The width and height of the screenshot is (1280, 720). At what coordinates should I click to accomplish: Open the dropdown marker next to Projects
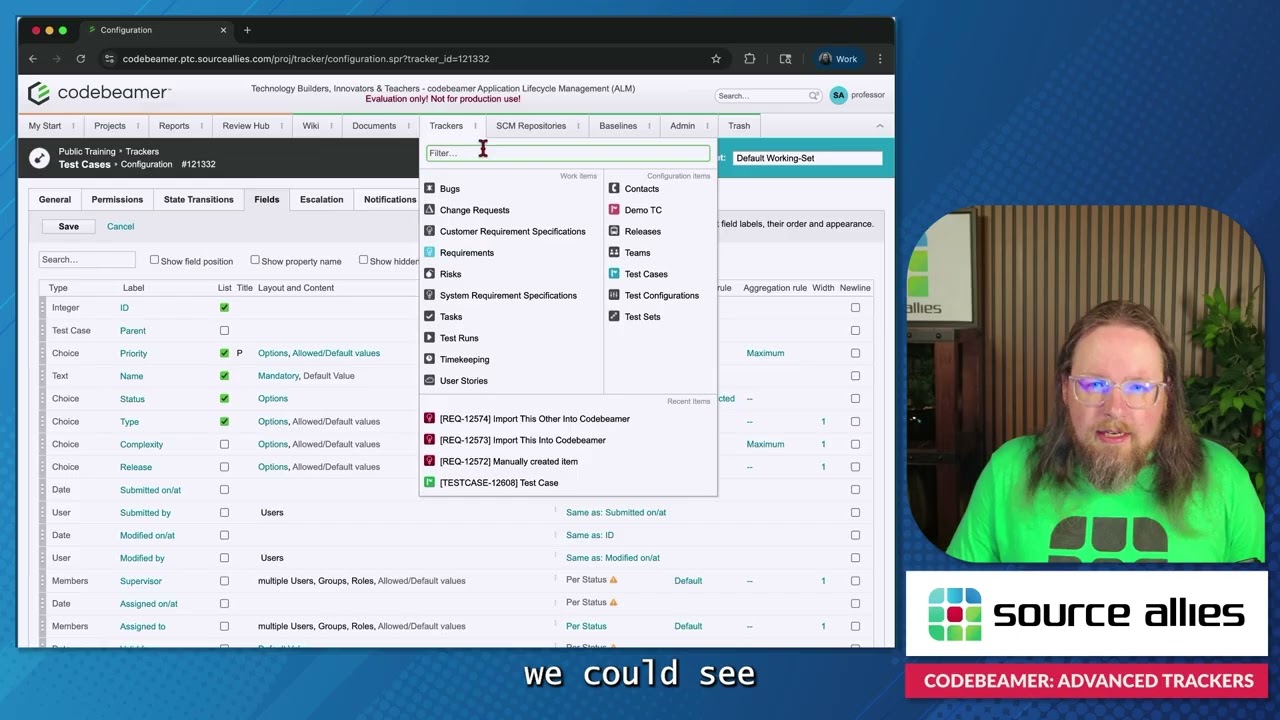[138, 126]
